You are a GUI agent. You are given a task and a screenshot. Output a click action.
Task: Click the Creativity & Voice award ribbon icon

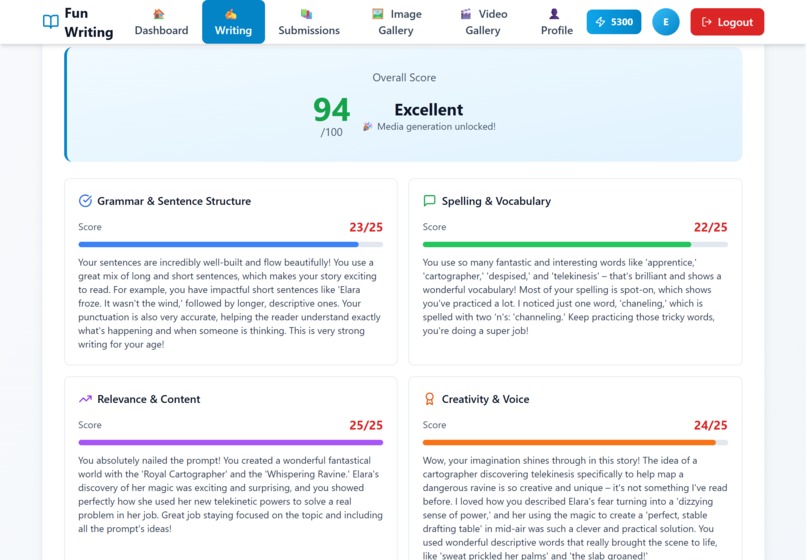point(429,399)
